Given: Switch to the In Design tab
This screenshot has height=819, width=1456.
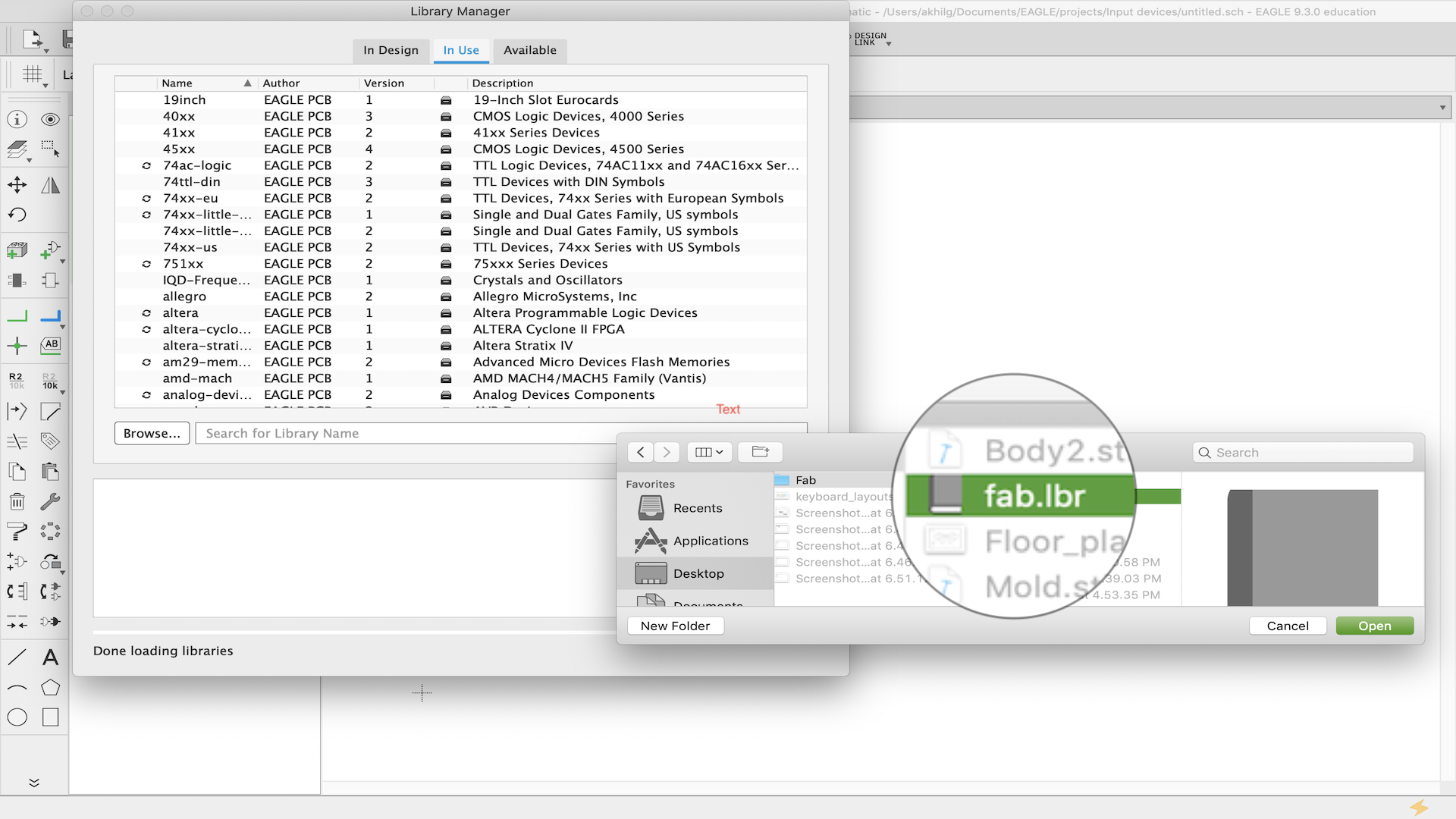Looking at the screenshot, I should [391, 50].
